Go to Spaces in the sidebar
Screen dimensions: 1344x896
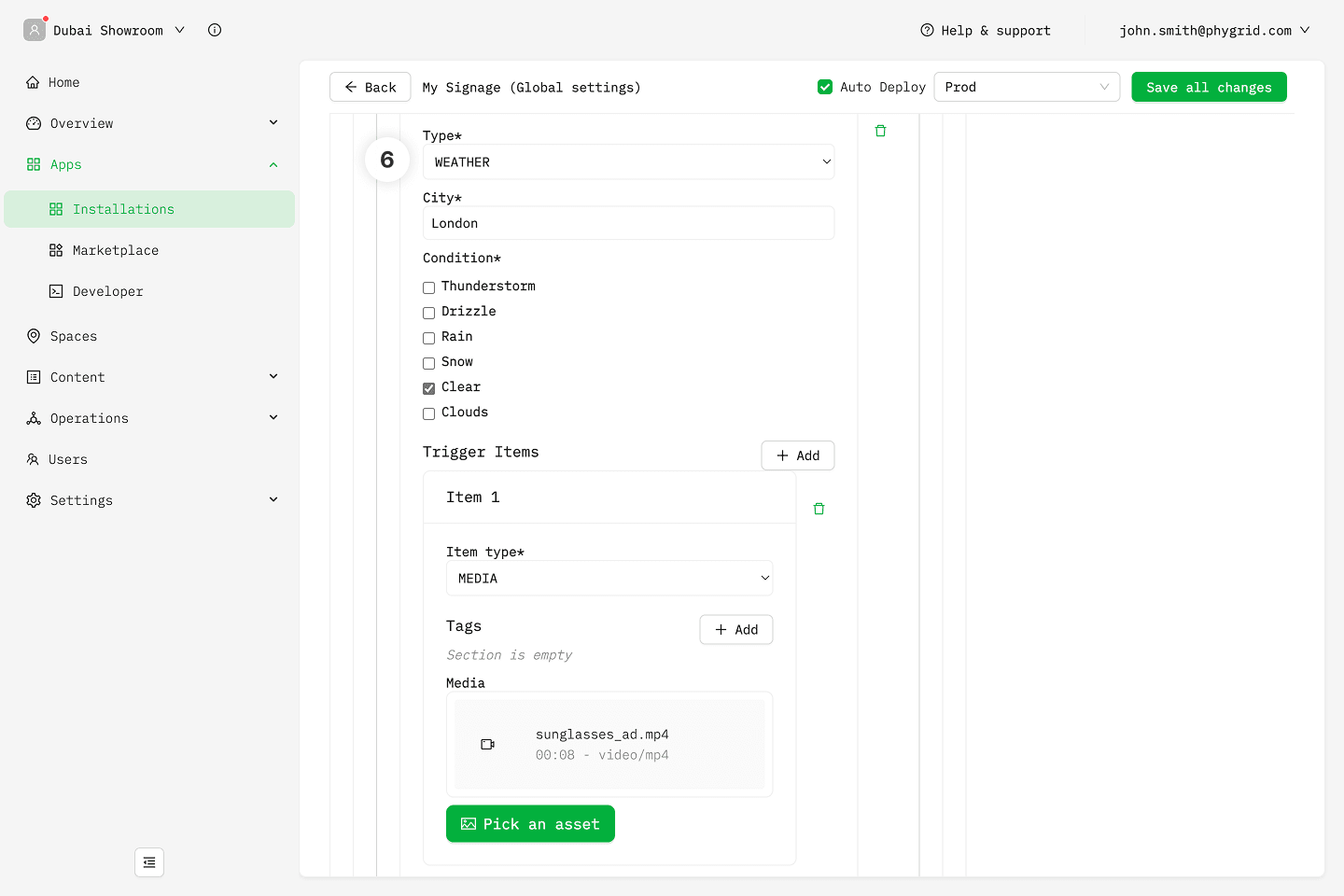coord(74,336)
